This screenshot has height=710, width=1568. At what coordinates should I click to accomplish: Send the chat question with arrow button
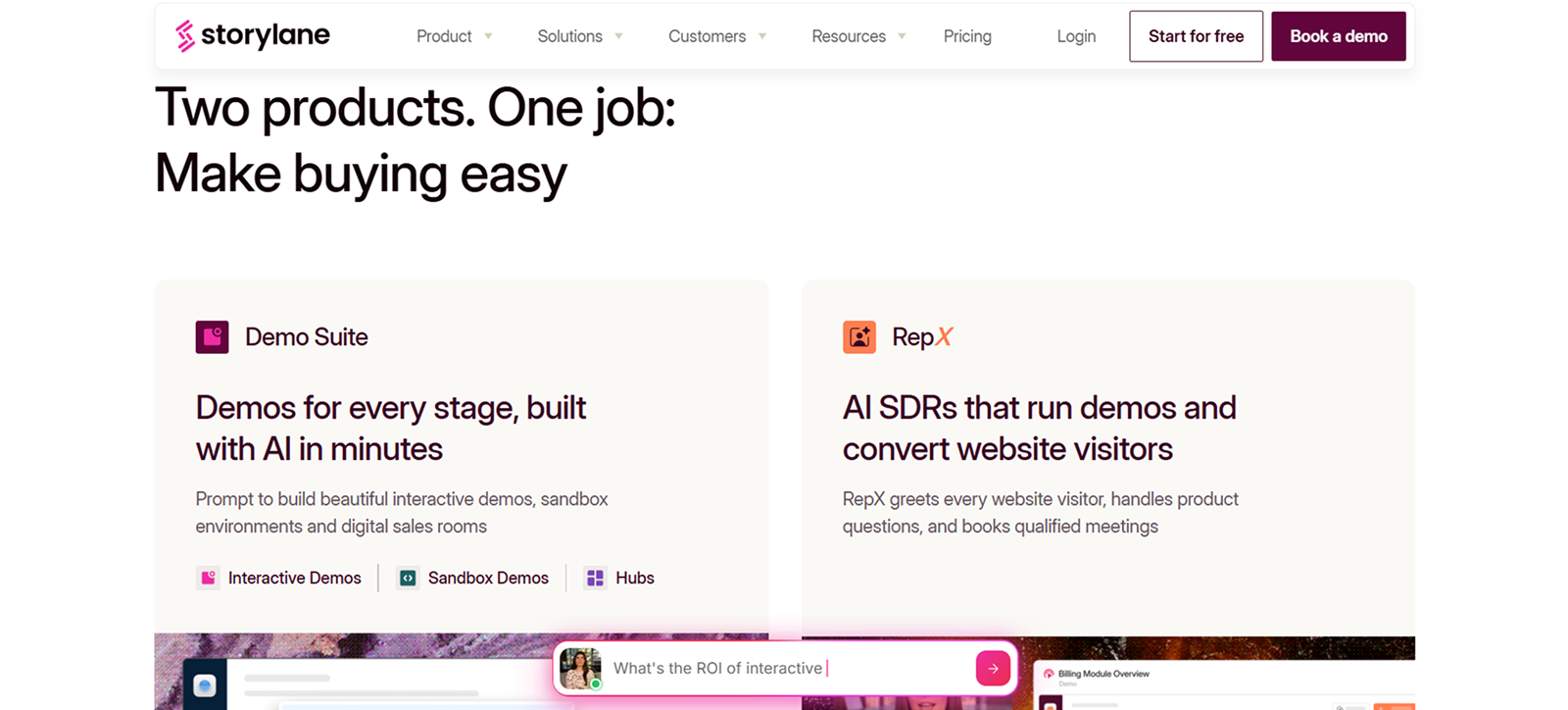[993, 668]
